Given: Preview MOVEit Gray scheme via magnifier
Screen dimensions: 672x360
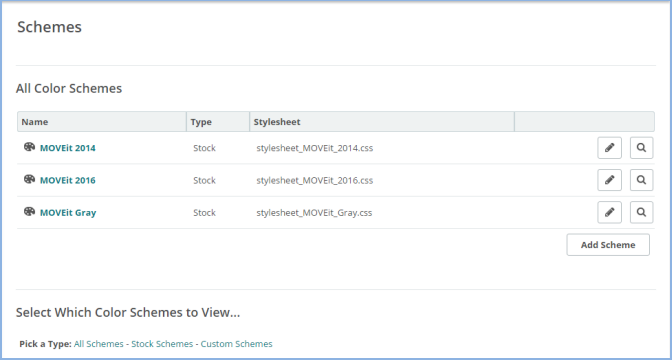Looking at the screenshot, I should click(642, 212).
